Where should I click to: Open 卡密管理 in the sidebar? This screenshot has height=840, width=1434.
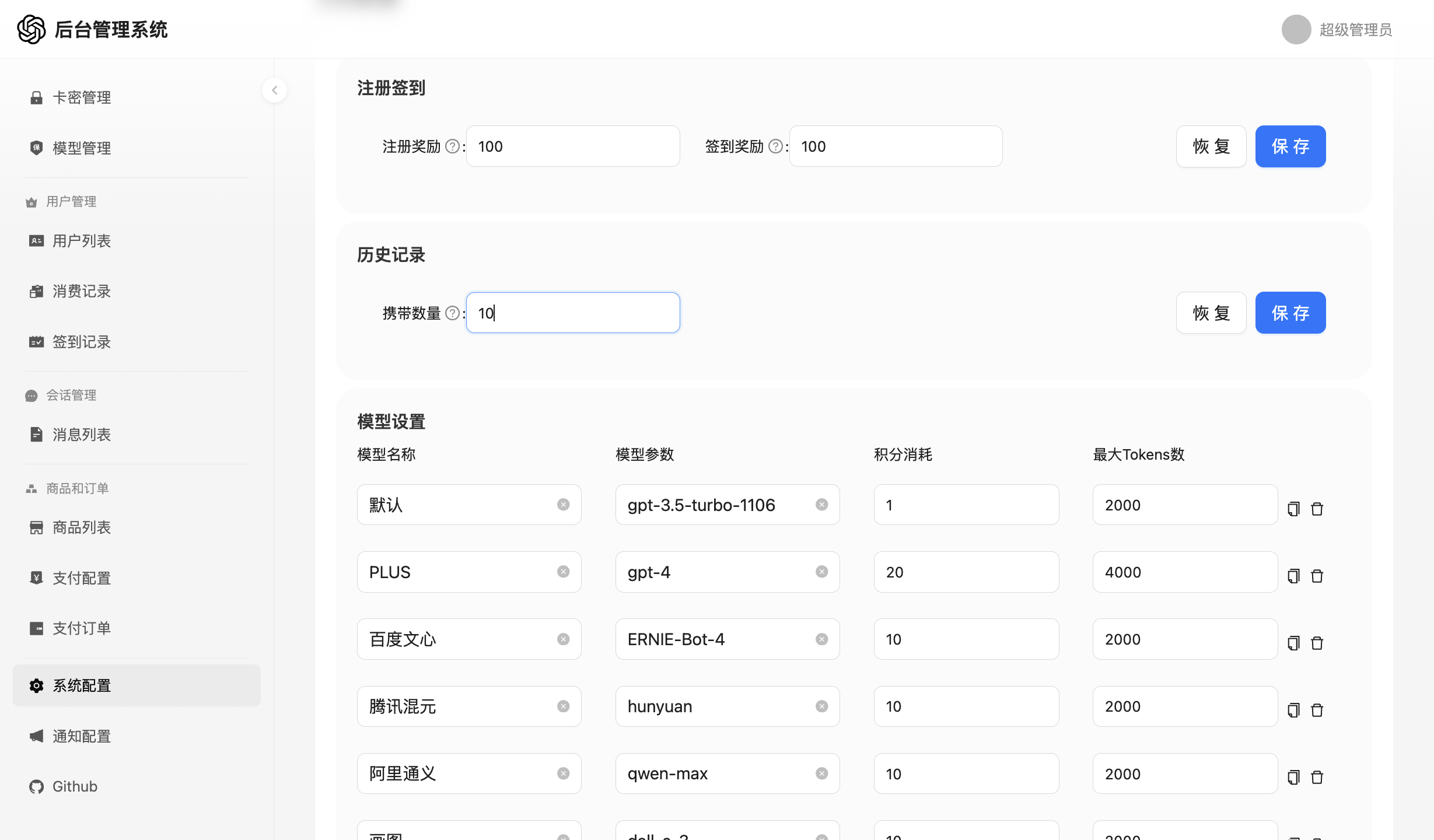(x=82, y=97)
